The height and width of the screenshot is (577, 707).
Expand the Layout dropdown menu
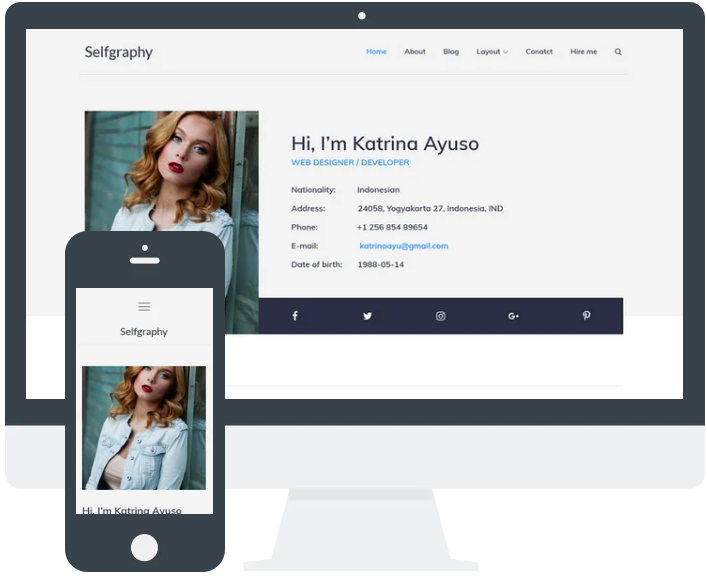point(492,52)
